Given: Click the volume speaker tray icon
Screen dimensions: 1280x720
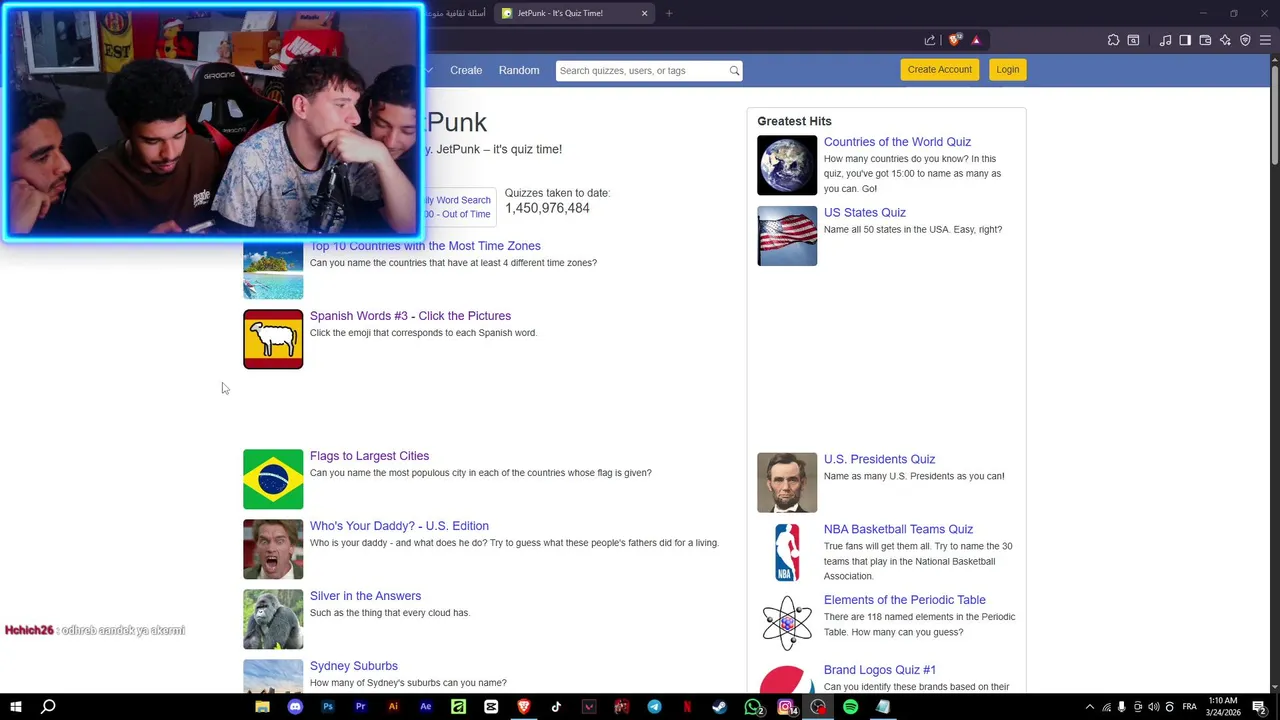Looking at the screenshot, I should pyautogui.click(x=1153, y=707).
